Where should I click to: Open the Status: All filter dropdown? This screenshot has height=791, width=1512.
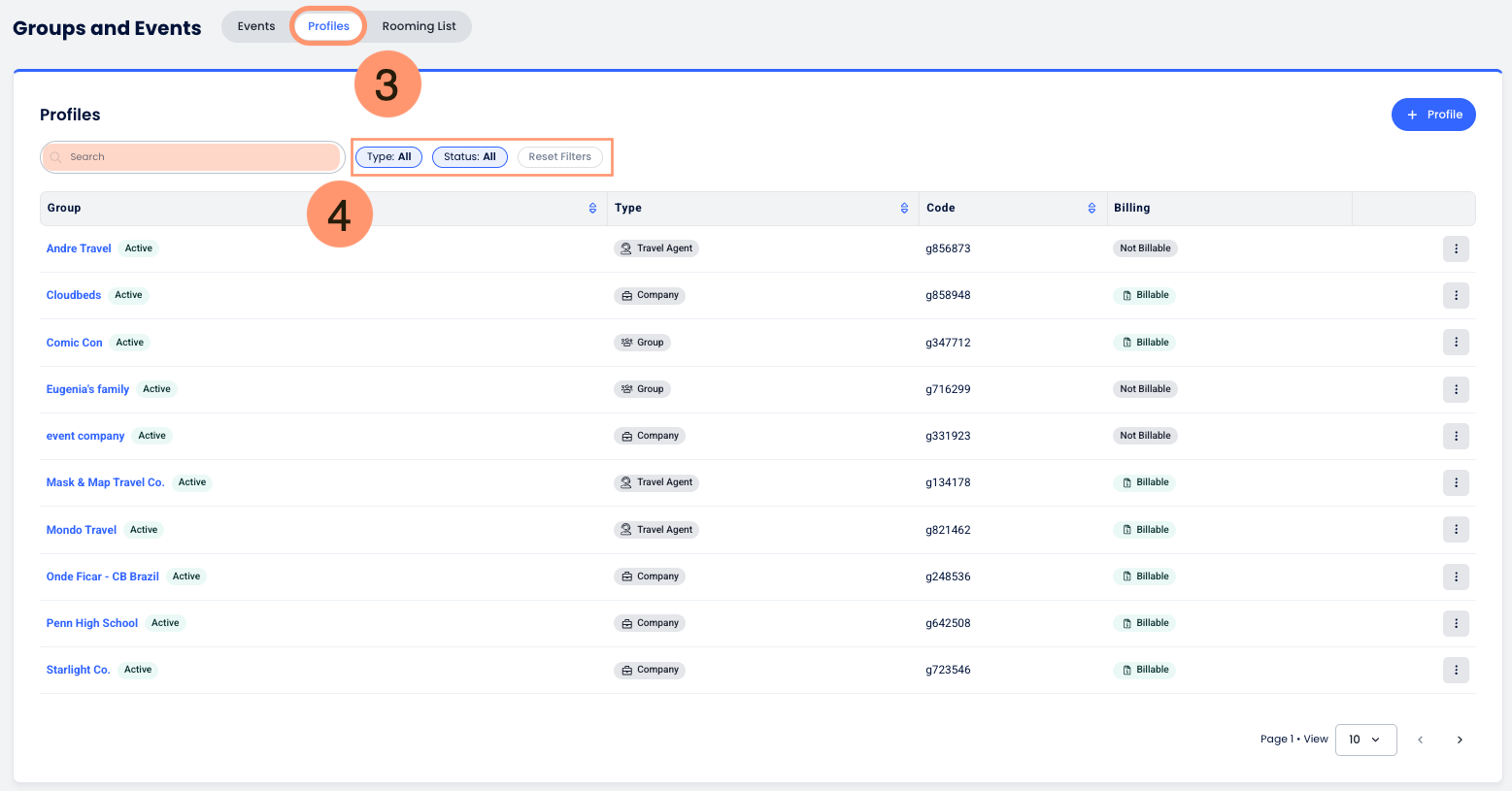tap(469, 157)
